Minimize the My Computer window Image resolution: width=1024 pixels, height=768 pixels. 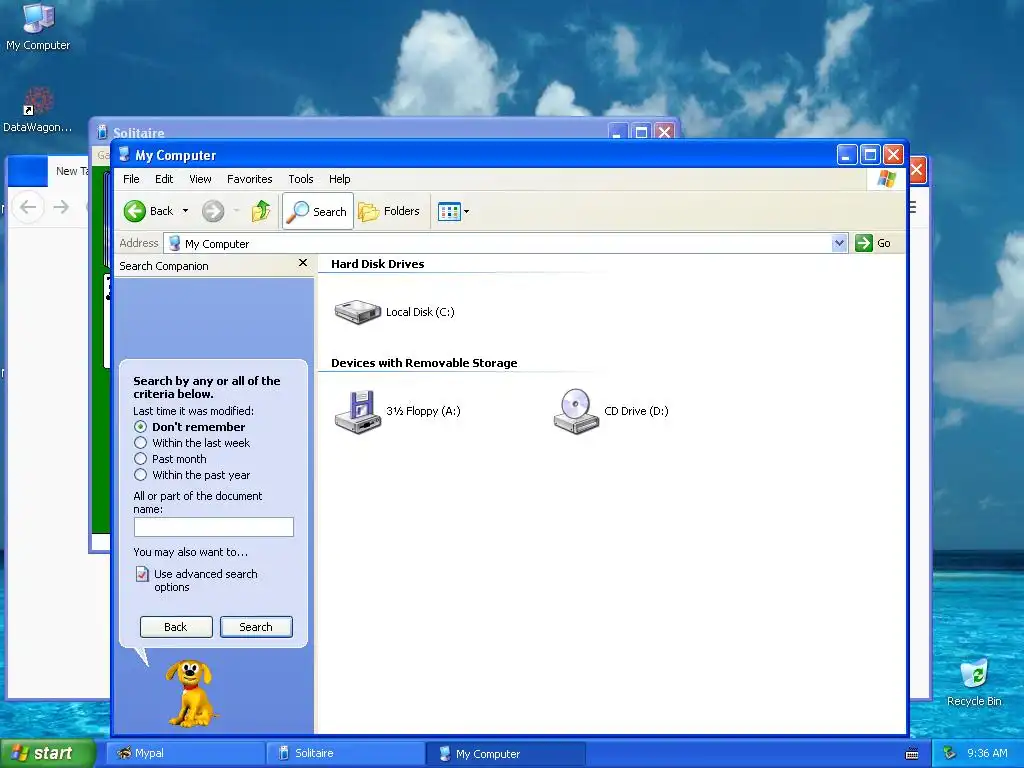846,155
